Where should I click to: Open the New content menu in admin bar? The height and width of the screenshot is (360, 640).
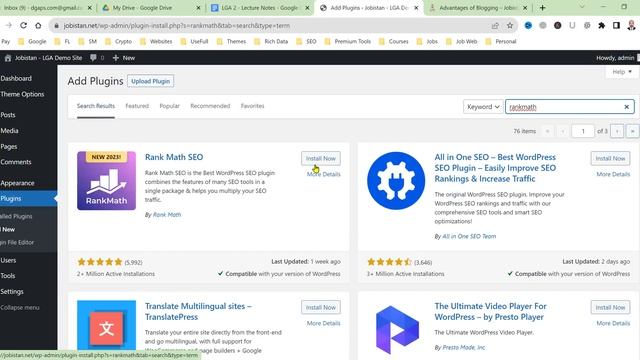coord(124,58)
